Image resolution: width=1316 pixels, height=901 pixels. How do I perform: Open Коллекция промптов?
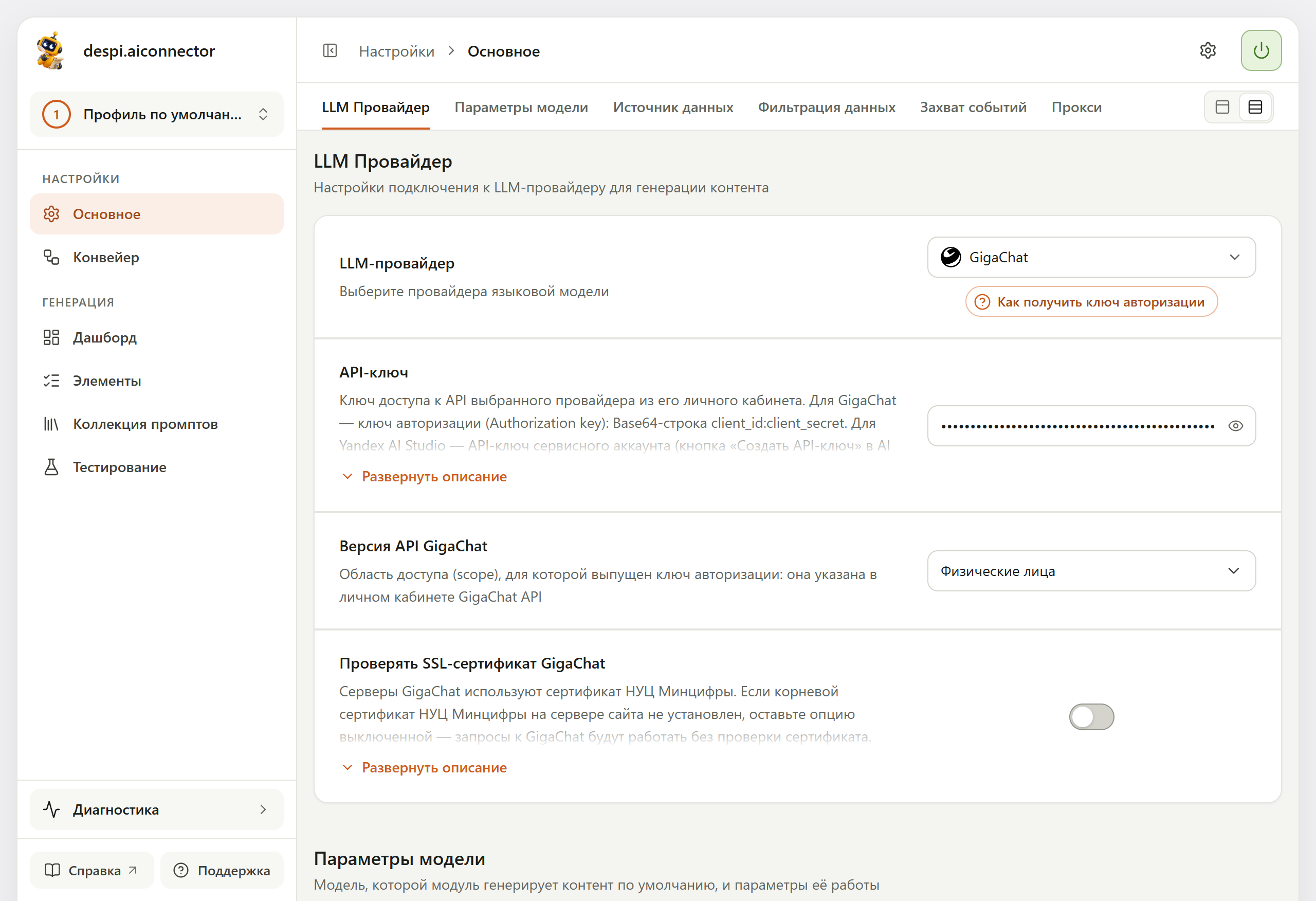coord(157,424)
